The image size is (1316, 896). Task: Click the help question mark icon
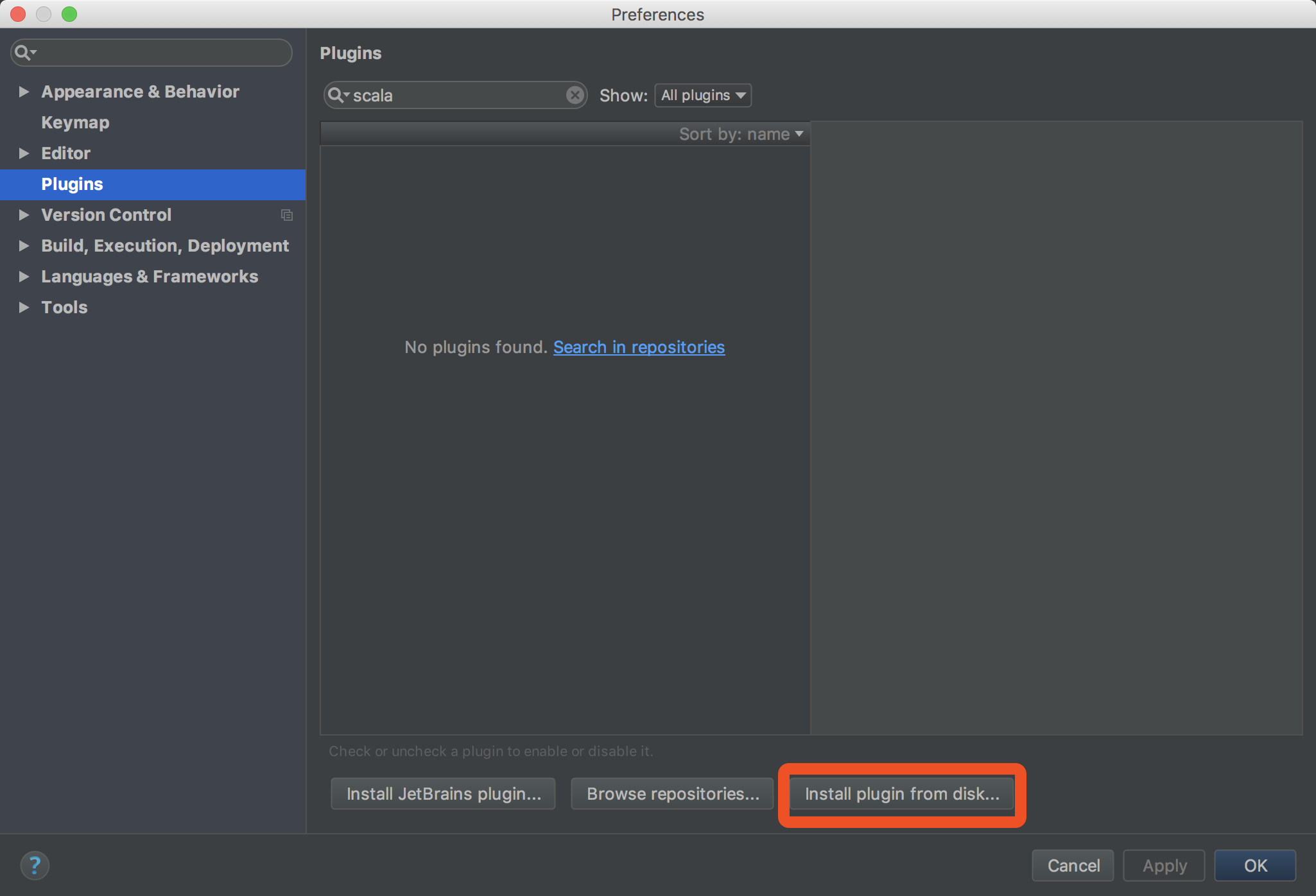35,865
